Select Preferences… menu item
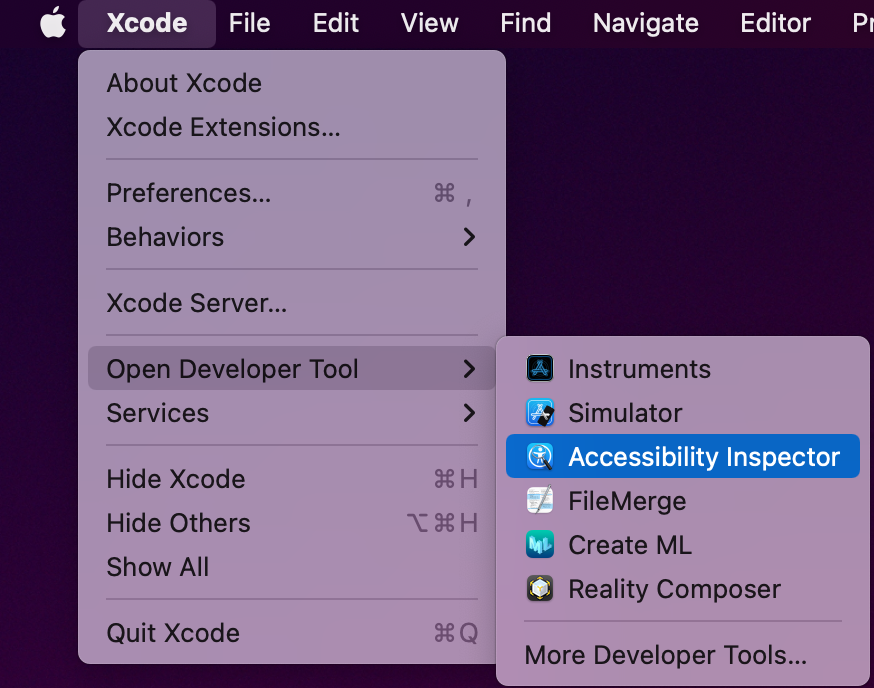Viewport: 874px width, 688px height. pos(292,193)
